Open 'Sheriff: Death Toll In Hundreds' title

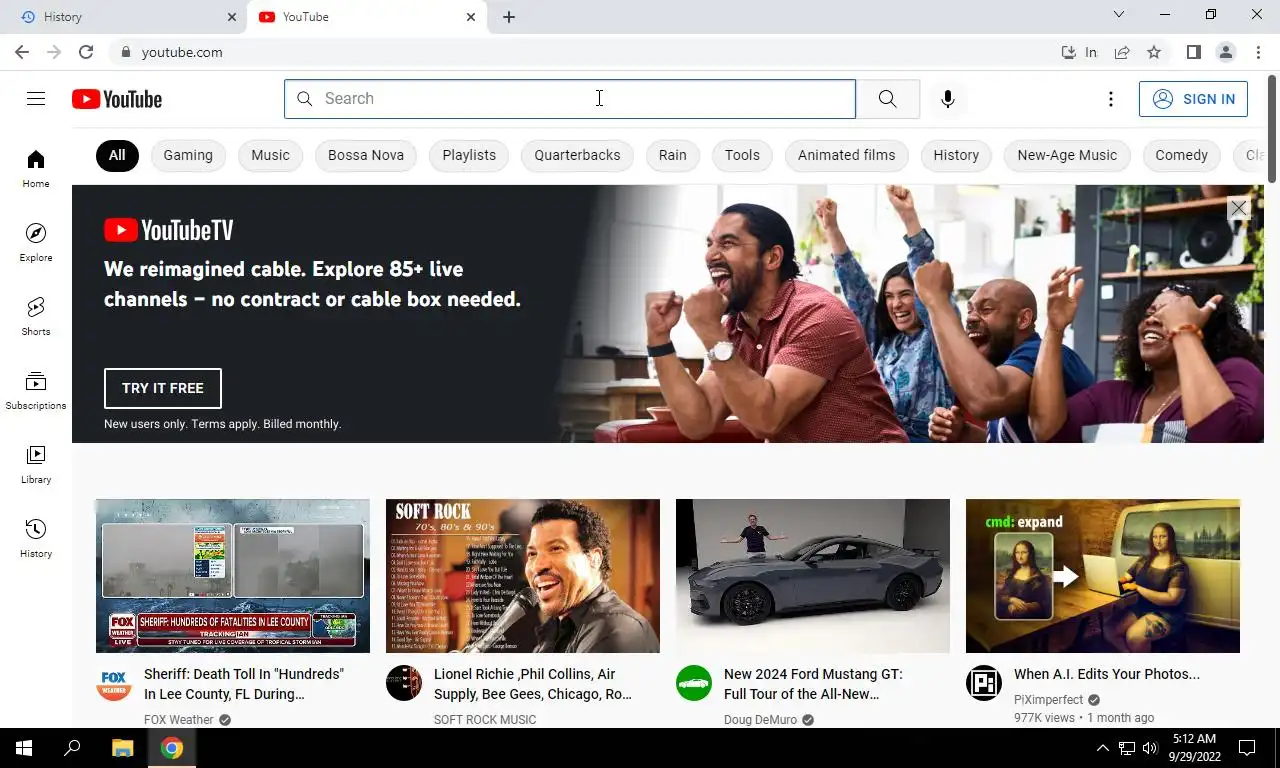244,684
